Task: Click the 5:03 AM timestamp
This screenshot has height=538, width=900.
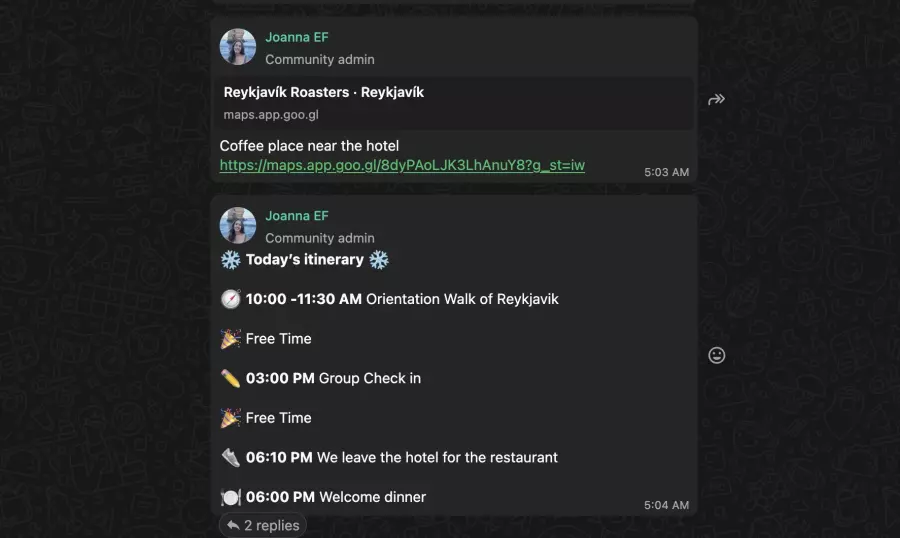Action: [x=666, y=172]
